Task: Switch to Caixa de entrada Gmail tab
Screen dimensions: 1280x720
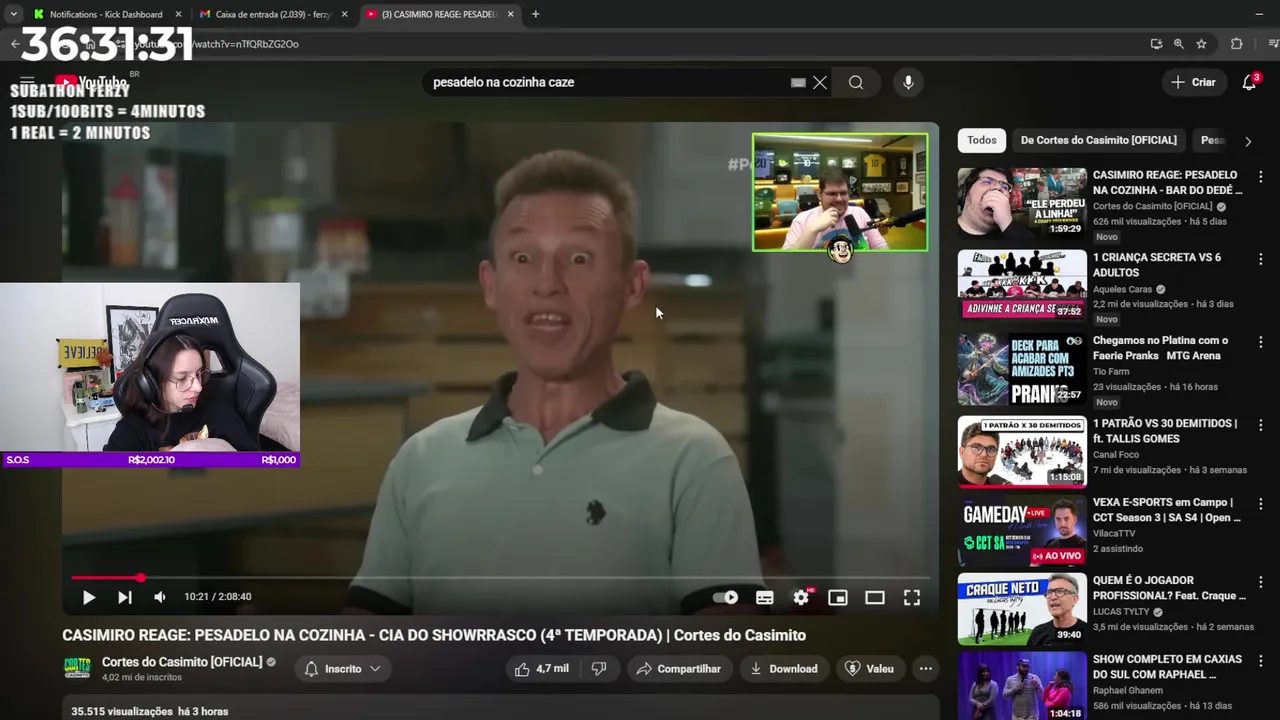Action: tap(272, 14)
